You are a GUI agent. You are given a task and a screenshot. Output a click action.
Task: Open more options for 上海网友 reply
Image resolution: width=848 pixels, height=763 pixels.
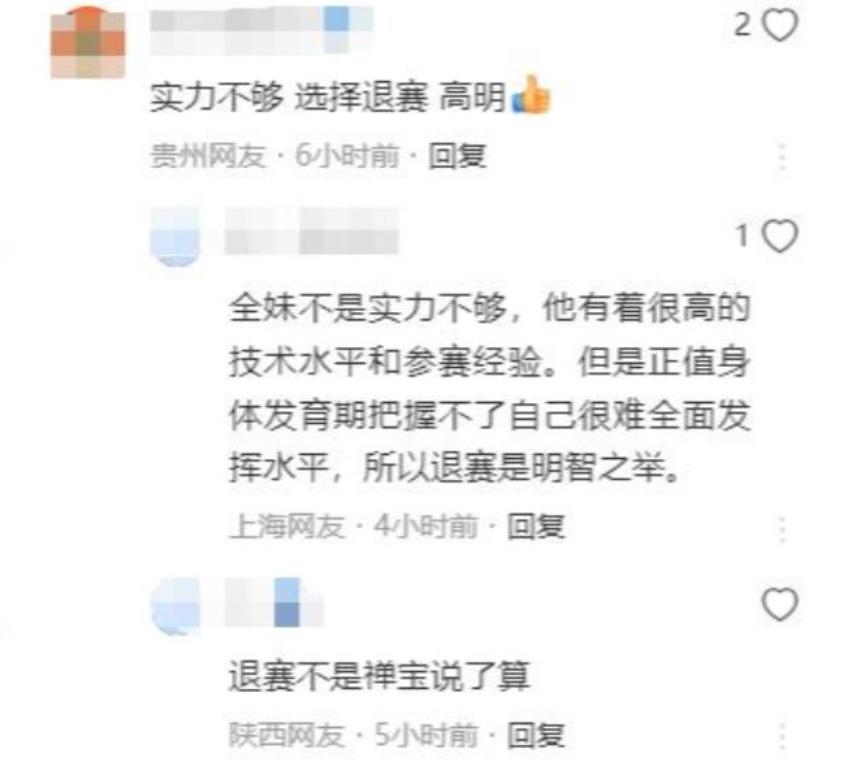click(x=782, y=529)
